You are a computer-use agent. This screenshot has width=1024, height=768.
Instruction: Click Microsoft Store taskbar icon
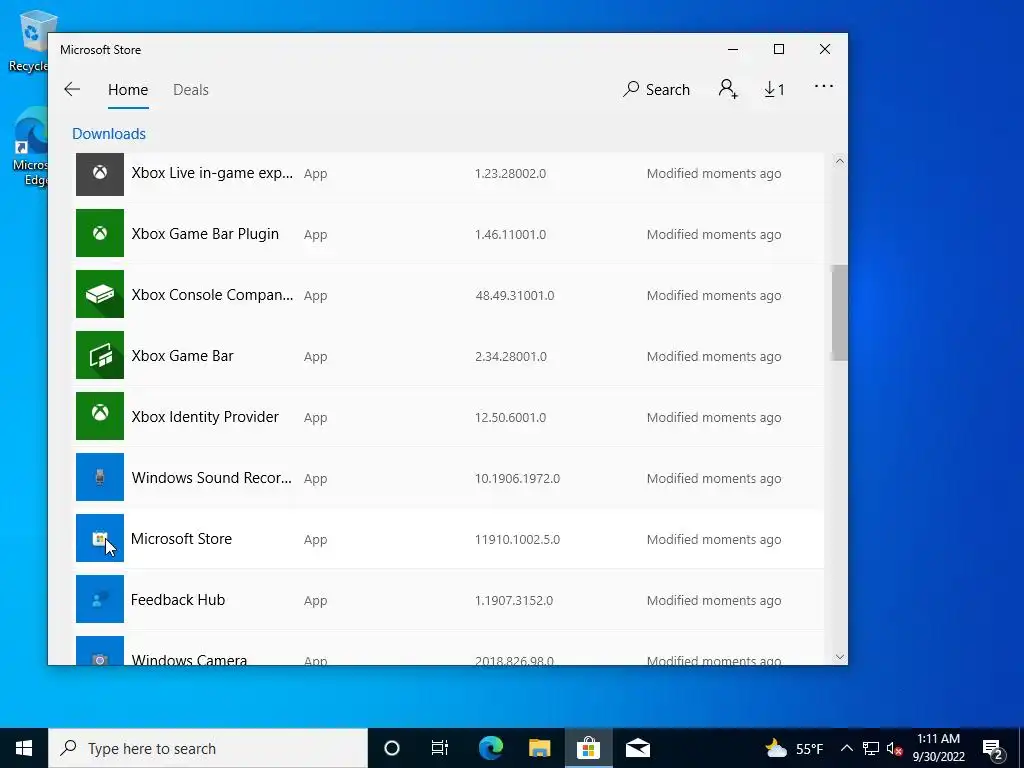588,748
